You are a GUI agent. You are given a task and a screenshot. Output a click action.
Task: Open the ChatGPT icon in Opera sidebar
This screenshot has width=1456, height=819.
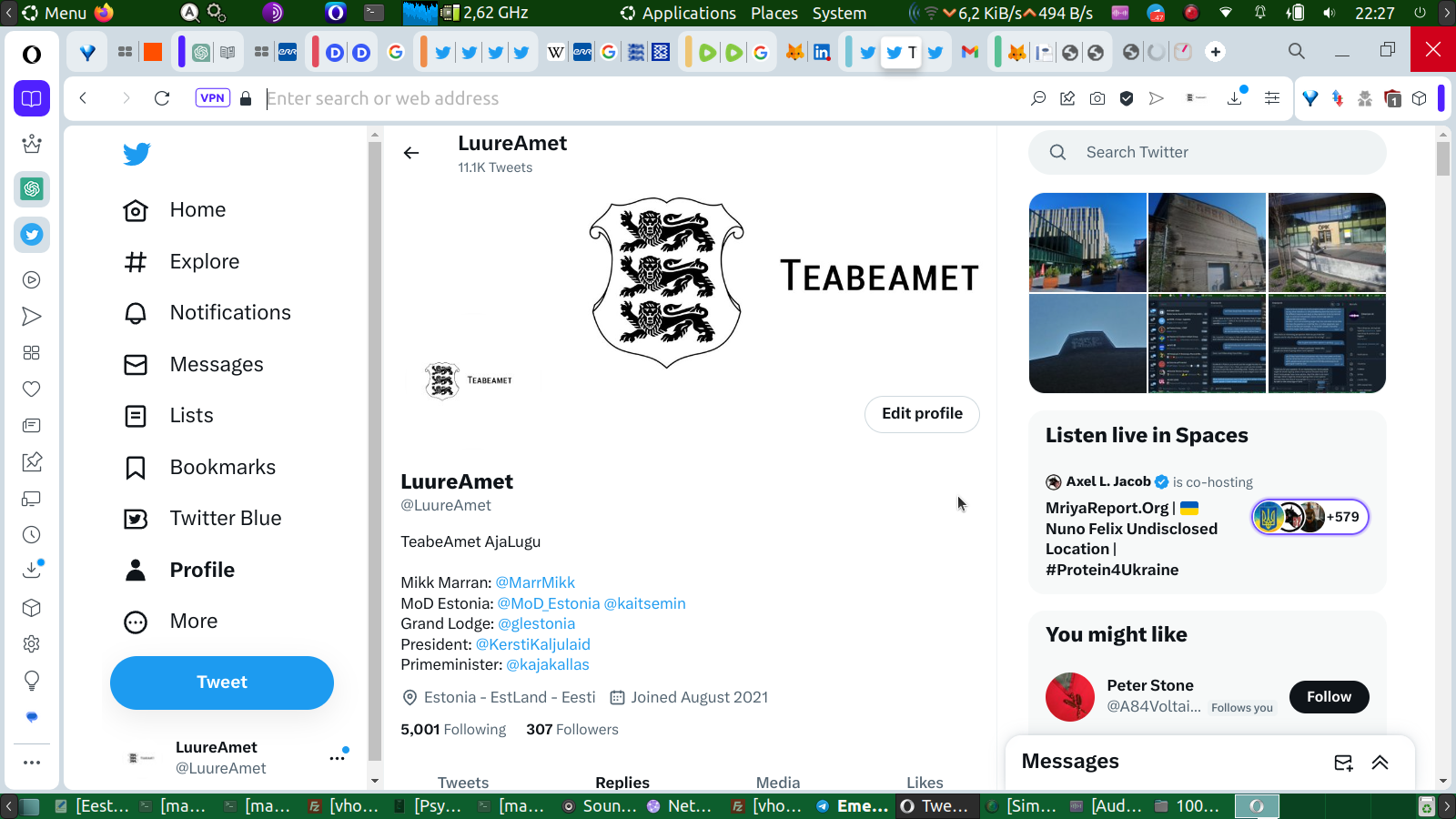tap(32, 189)
